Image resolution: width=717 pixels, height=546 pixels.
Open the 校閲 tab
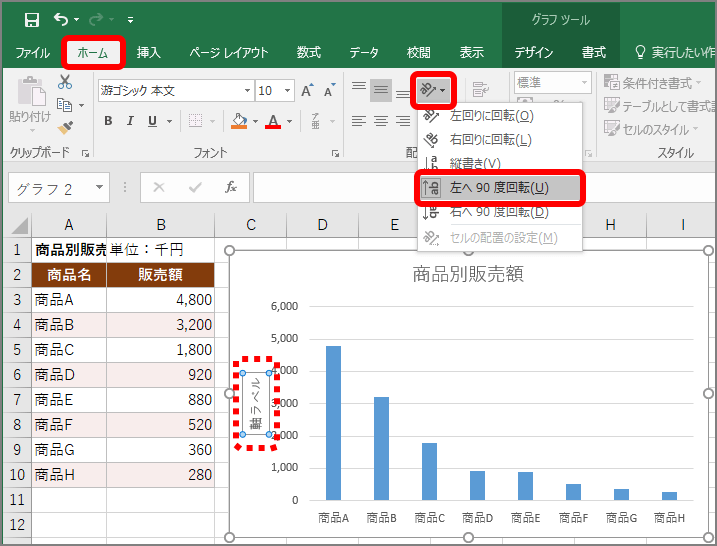pos(418,53)
